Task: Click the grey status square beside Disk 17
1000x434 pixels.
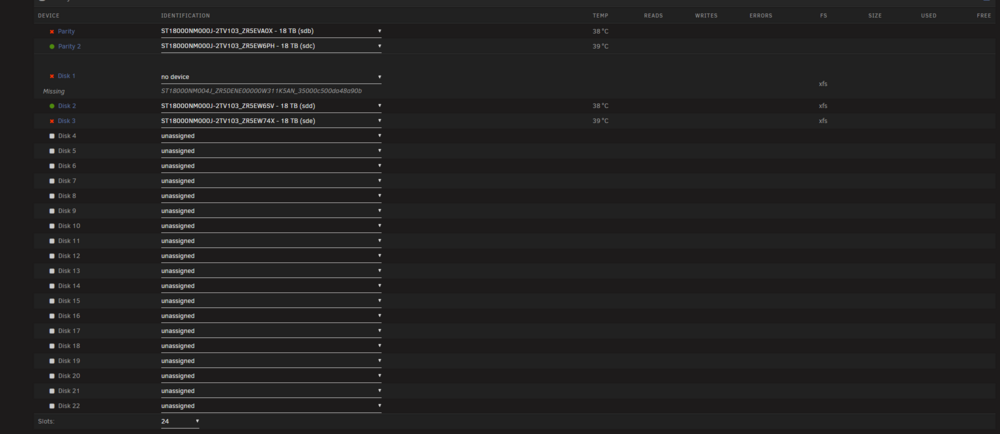Action: 52,331
